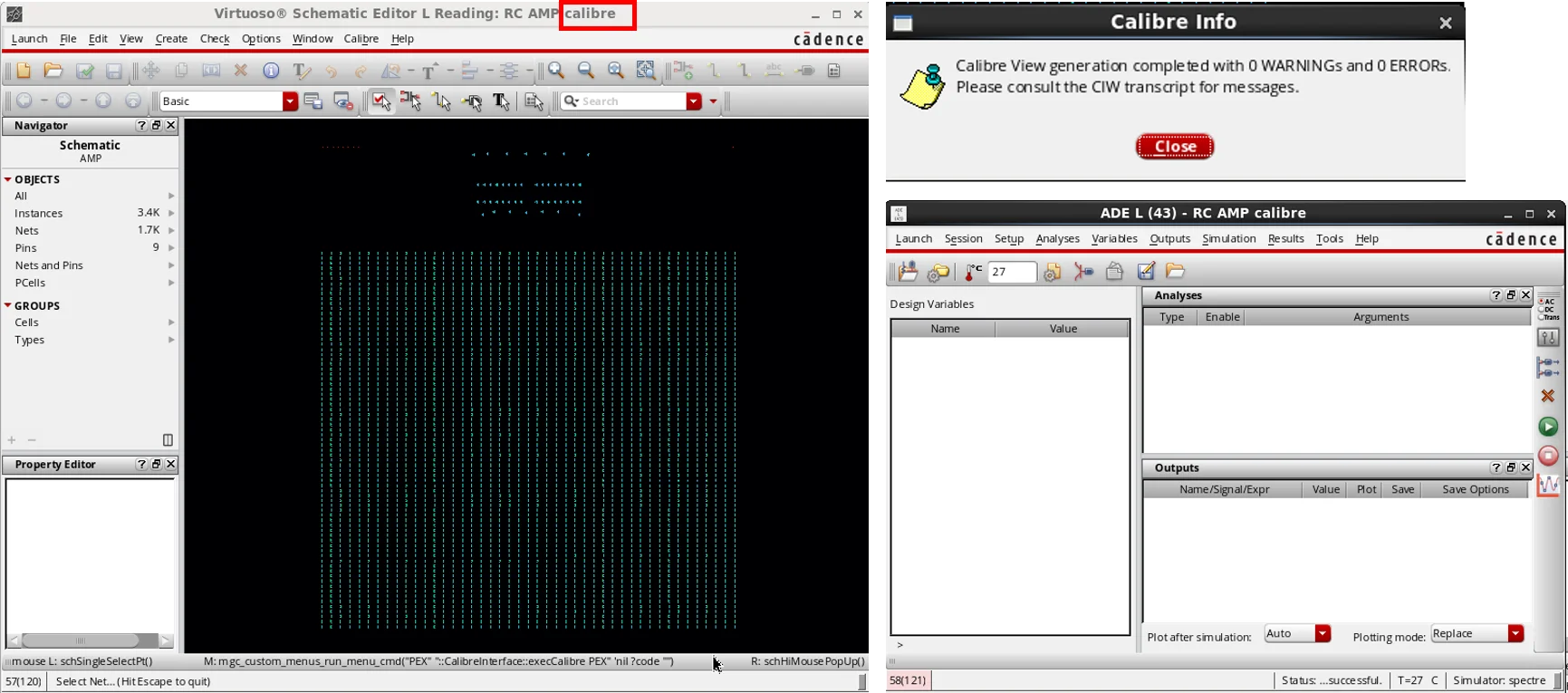Click the Zoom to Selected icon

coord(646,70)
